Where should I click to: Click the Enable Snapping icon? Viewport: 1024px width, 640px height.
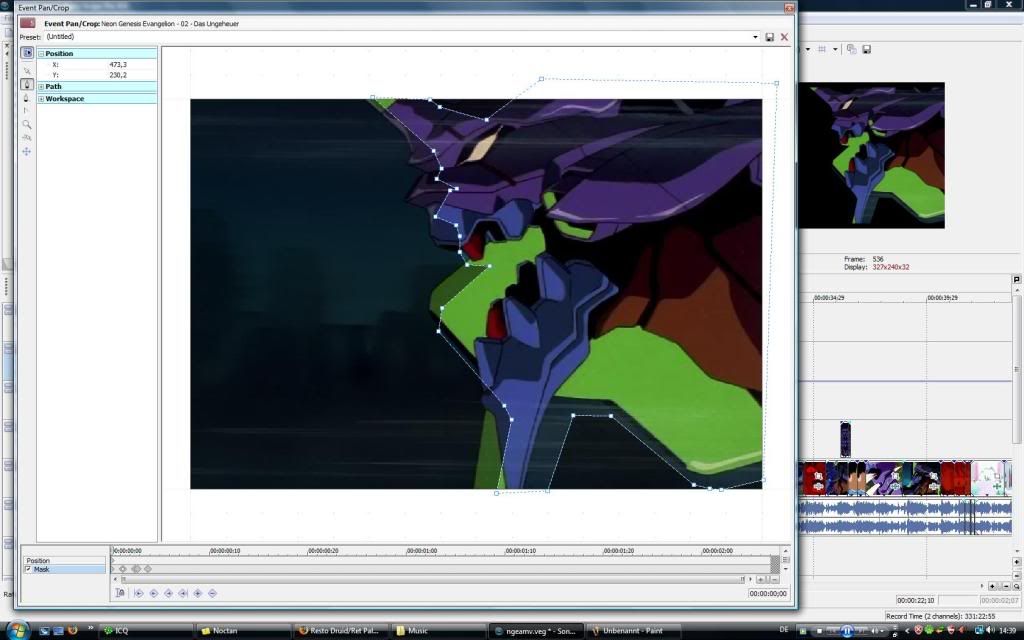click(x=27, y=138)
